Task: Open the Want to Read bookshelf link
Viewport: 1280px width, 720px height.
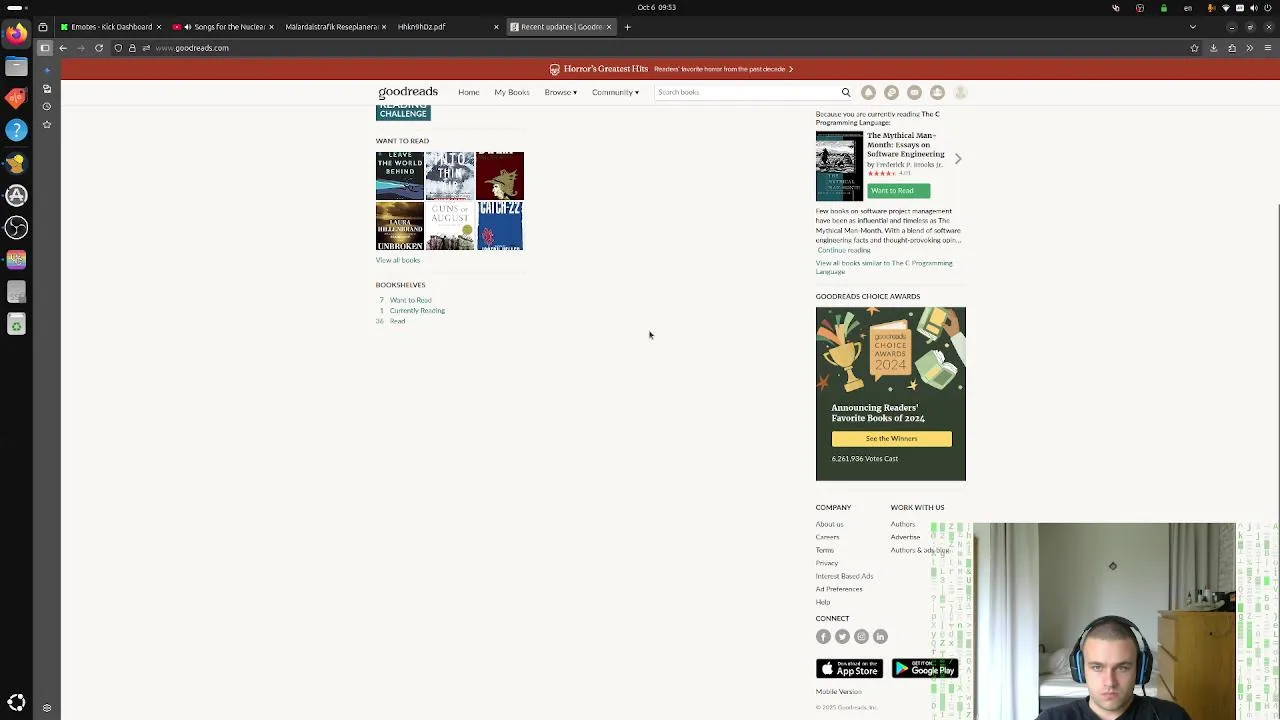Action: click(x=411, y=300)
